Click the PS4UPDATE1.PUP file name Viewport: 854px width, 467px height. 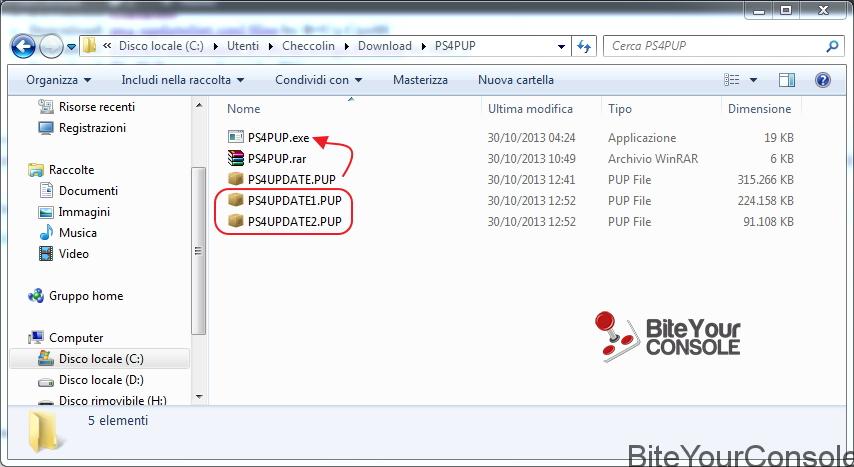[295, 201]
